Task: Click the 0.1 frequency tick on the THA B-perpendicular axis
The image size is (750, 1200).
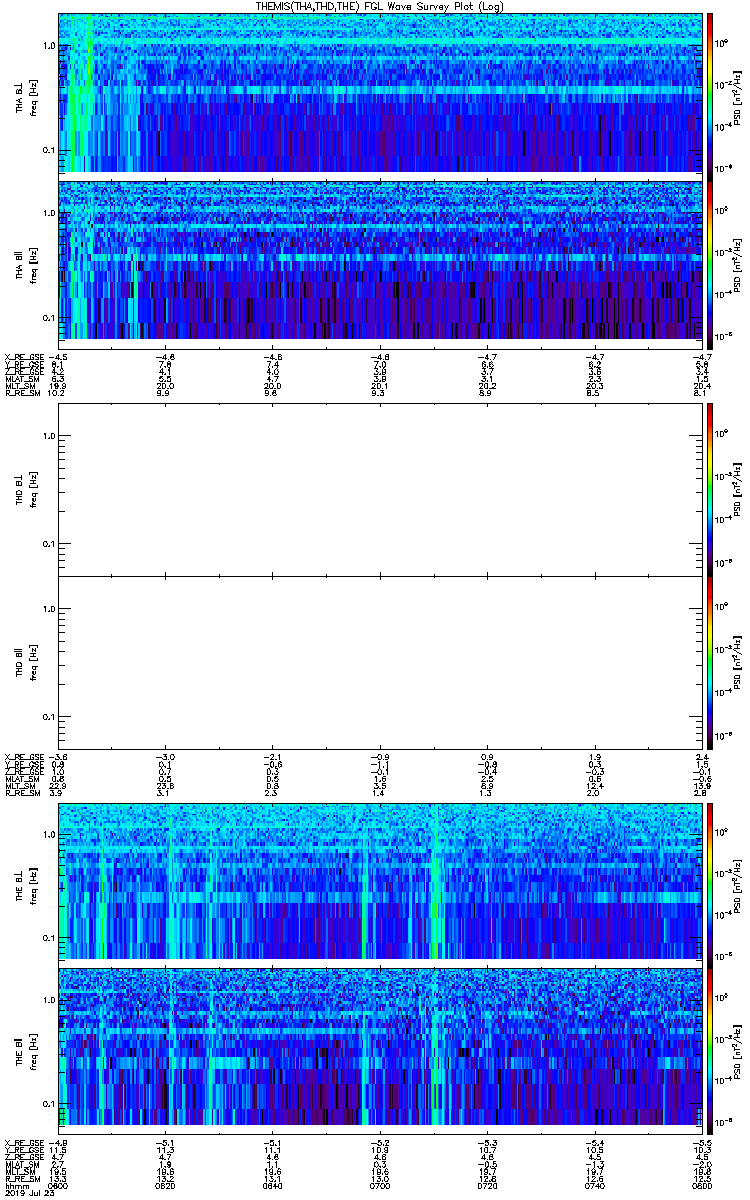Action: 49,151
